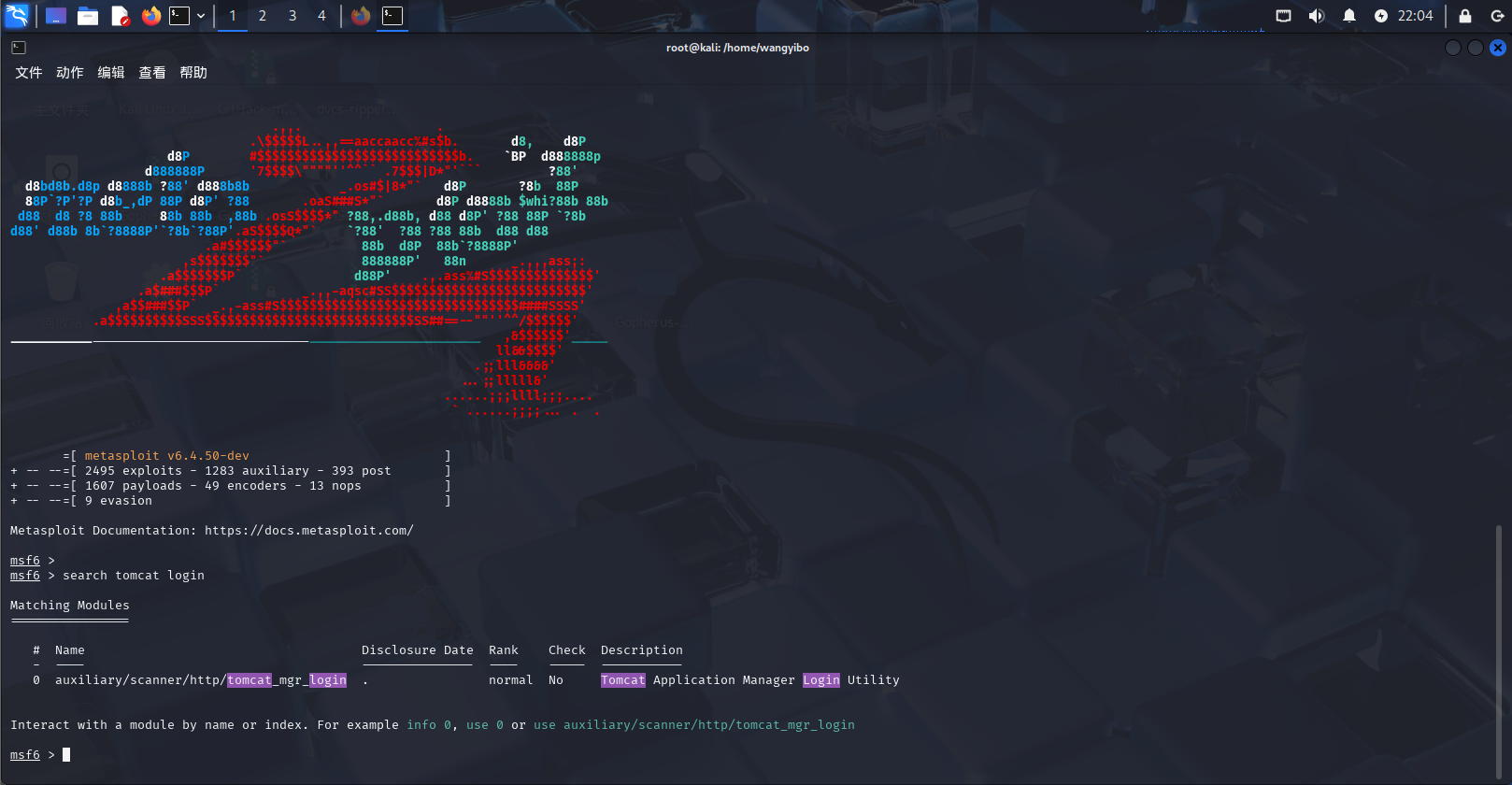
Task: Open the file manager launcher
Action: [x=88, y=16]
